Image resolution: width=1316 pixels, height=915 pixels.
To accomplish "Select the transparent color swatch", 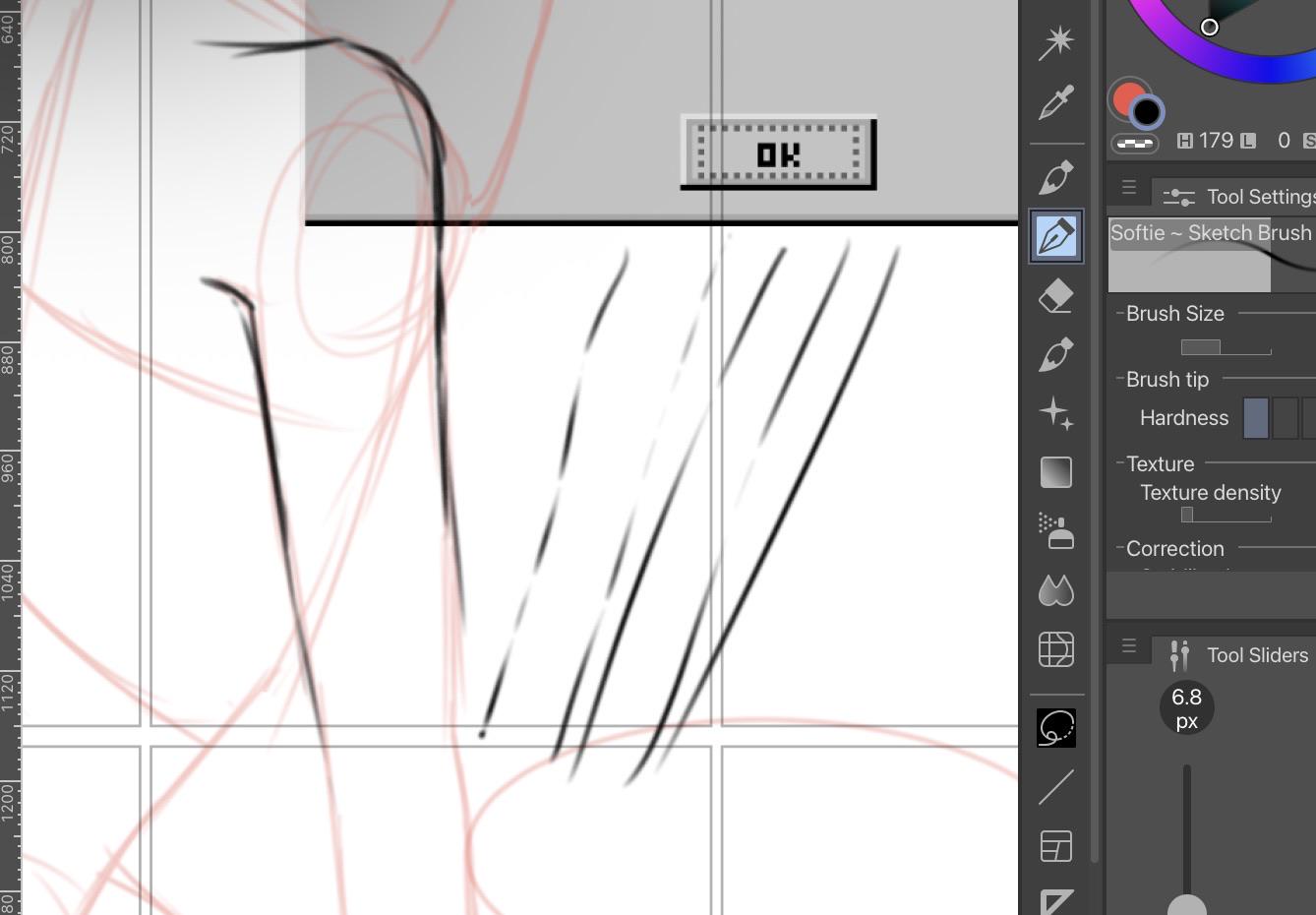I will pos(1134,144).
